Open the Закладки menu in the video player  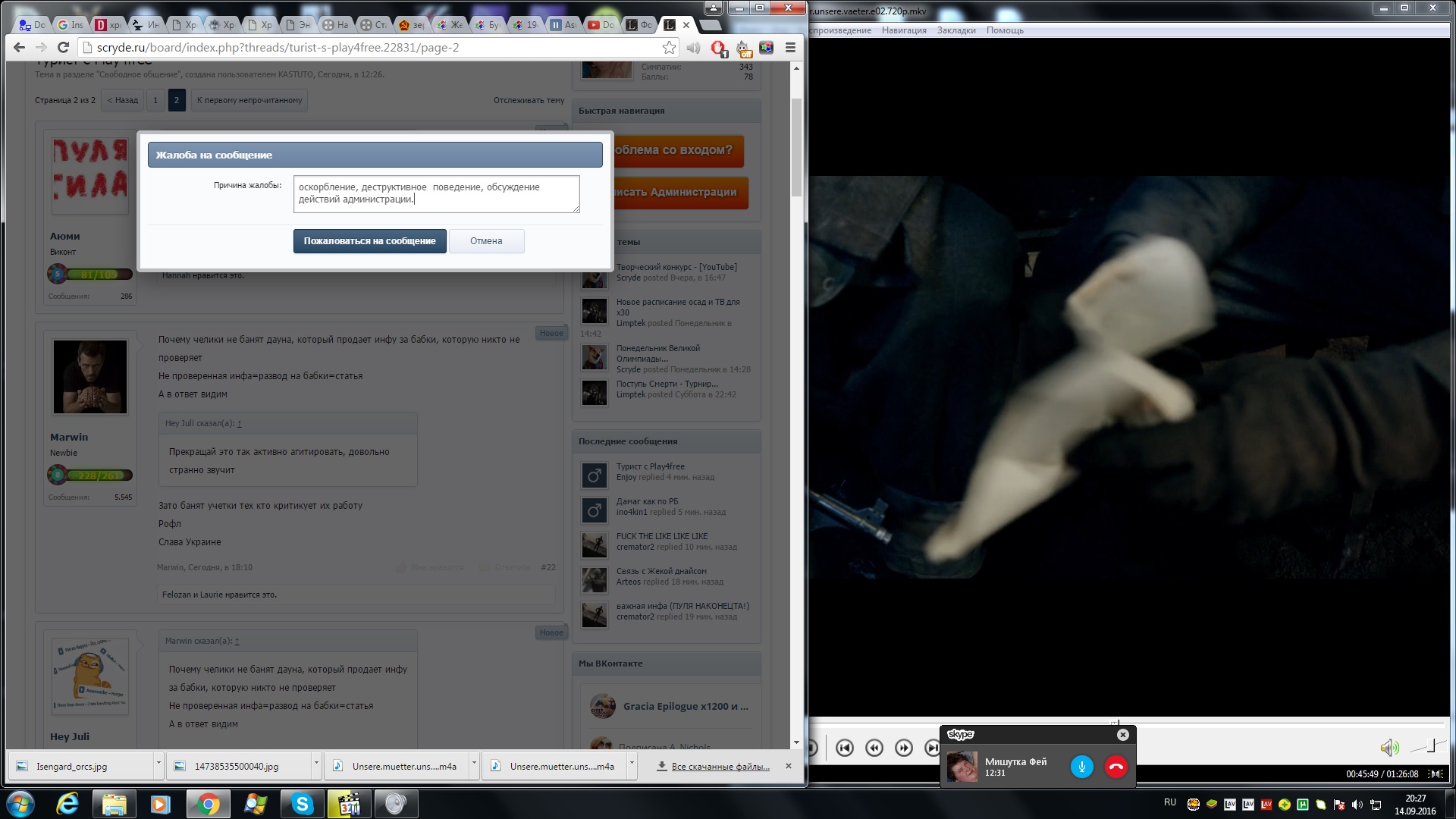pyautogui.click(x=955, y=30)
